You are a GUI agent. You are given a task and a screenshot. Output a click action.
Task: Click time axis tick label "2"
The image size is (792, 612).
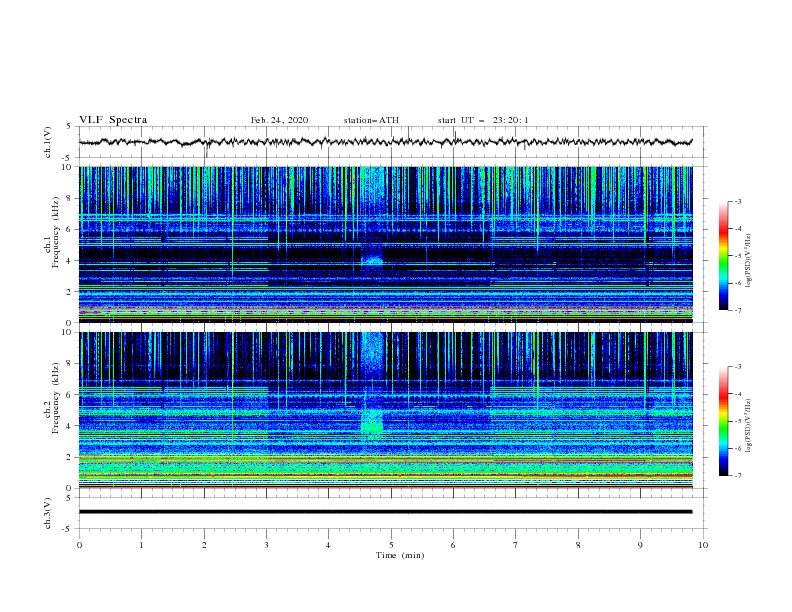point(204,545)
